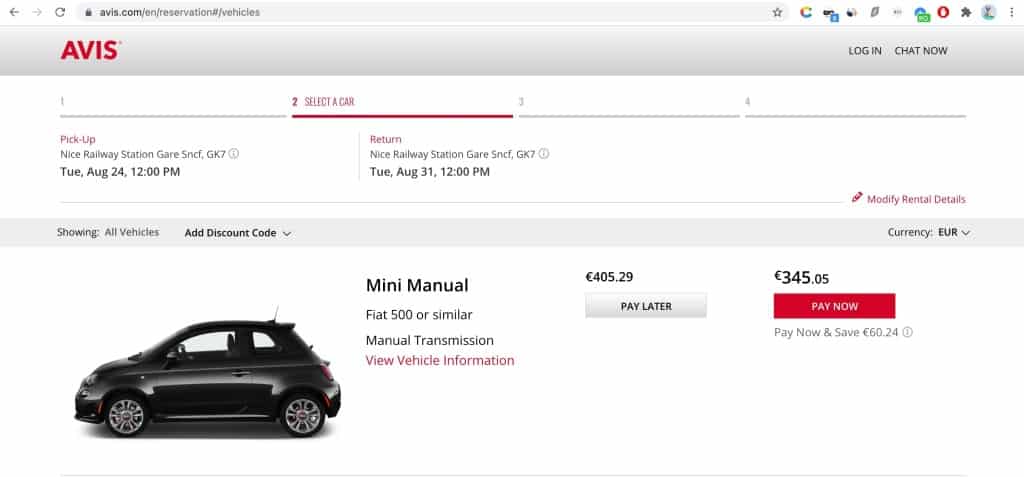The height and width of the screenshot is (477, 1024).
Task: Open the multicolored C extension
Action: tap(806, 12)
